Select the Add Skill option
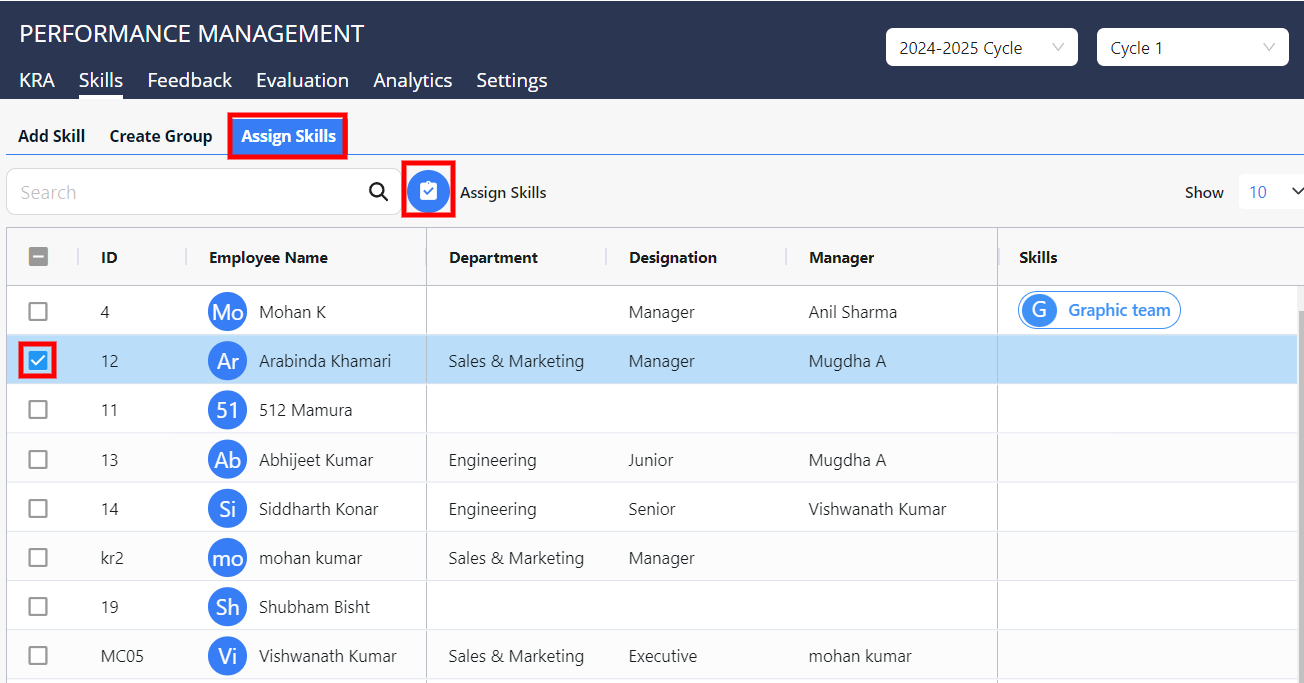Image resolution: width=1304 pixels, height=683 pixels. click(x=51, y=135)
